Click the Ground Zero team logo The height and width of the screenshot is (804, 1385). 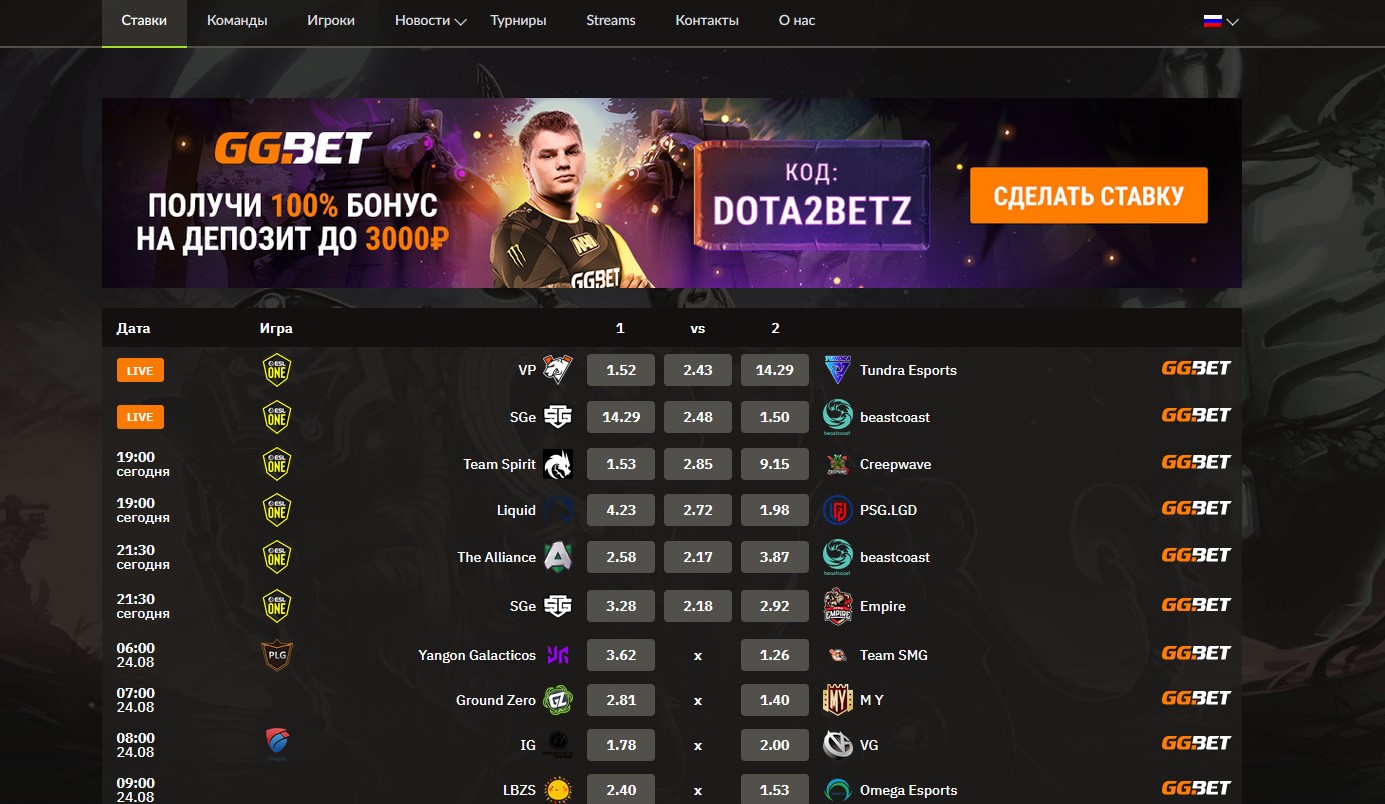pos(558,700)
